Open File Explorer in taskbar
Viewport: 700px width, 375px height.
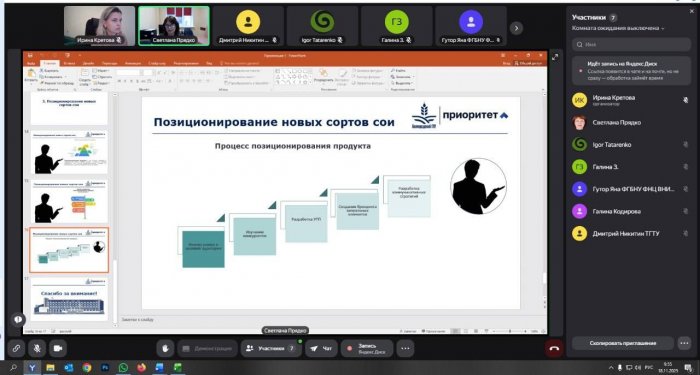coord(50,368)
